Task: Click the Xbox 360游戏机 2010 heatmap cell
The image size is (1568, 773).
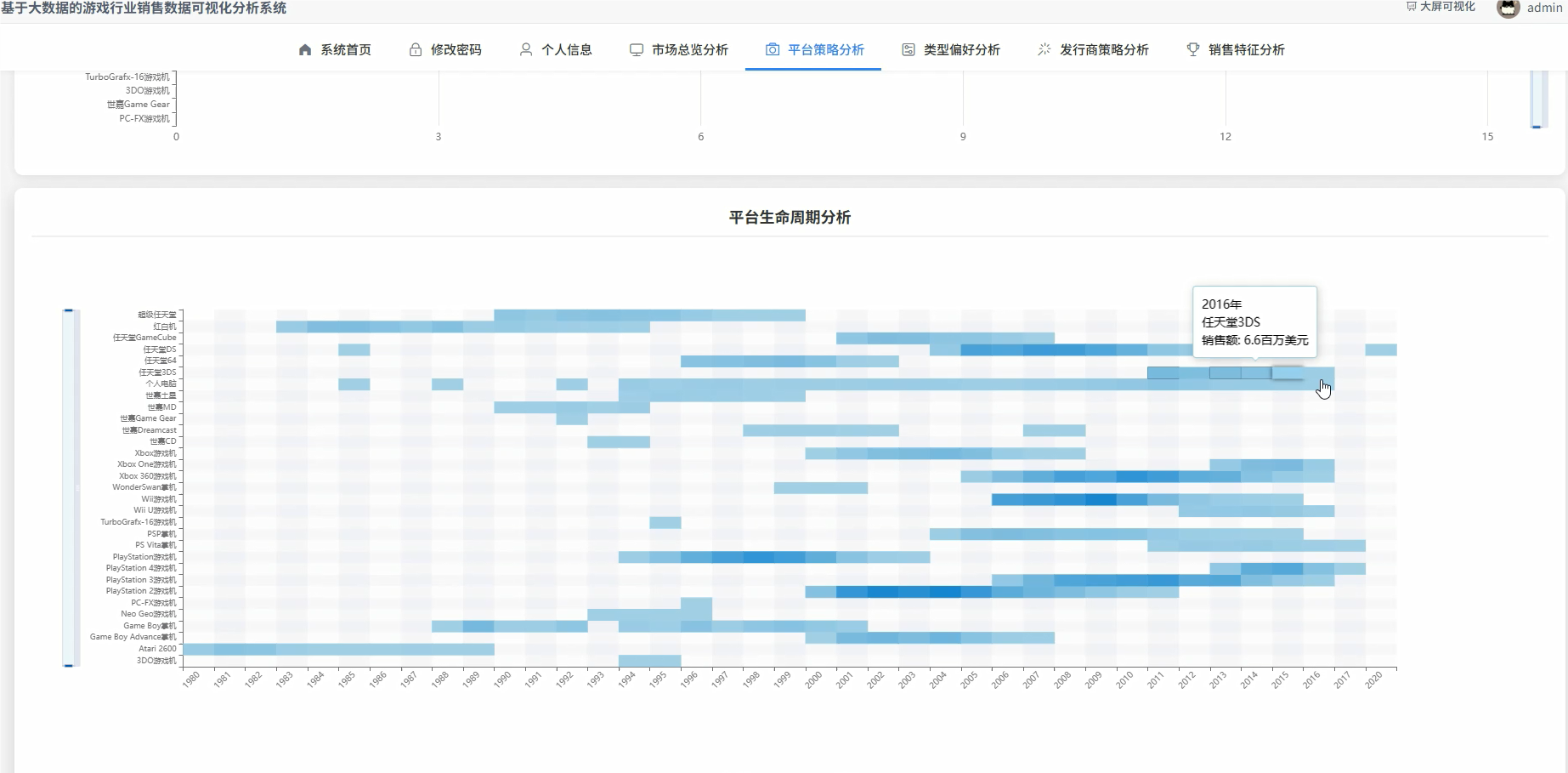Action: pyautogui.click(x=1132, y=476)
